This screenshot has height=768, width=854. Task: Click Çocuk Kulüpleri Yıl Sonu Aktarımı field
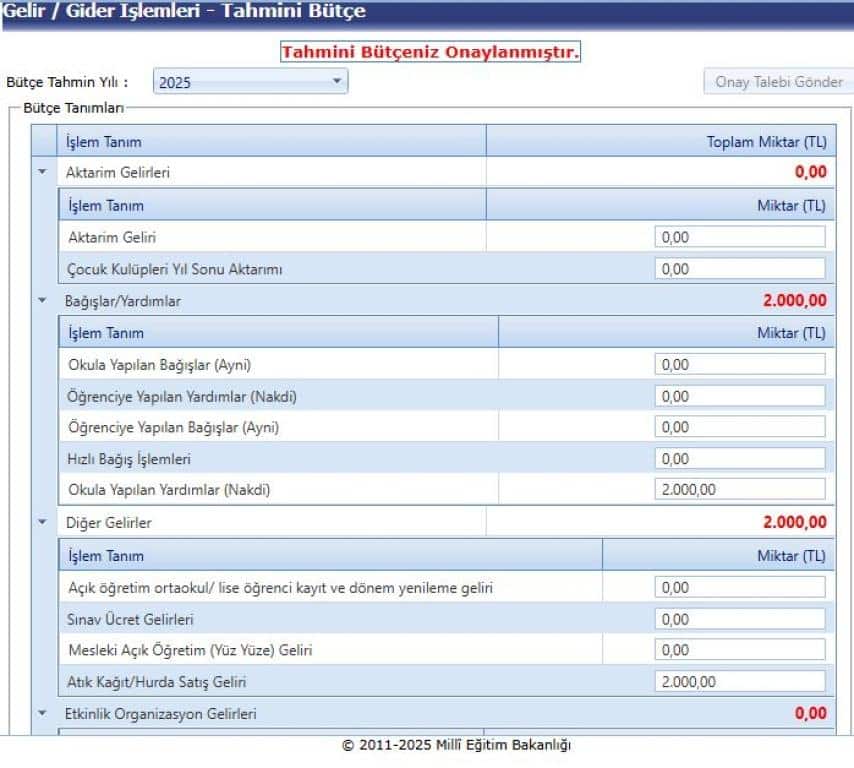[740, 269]
